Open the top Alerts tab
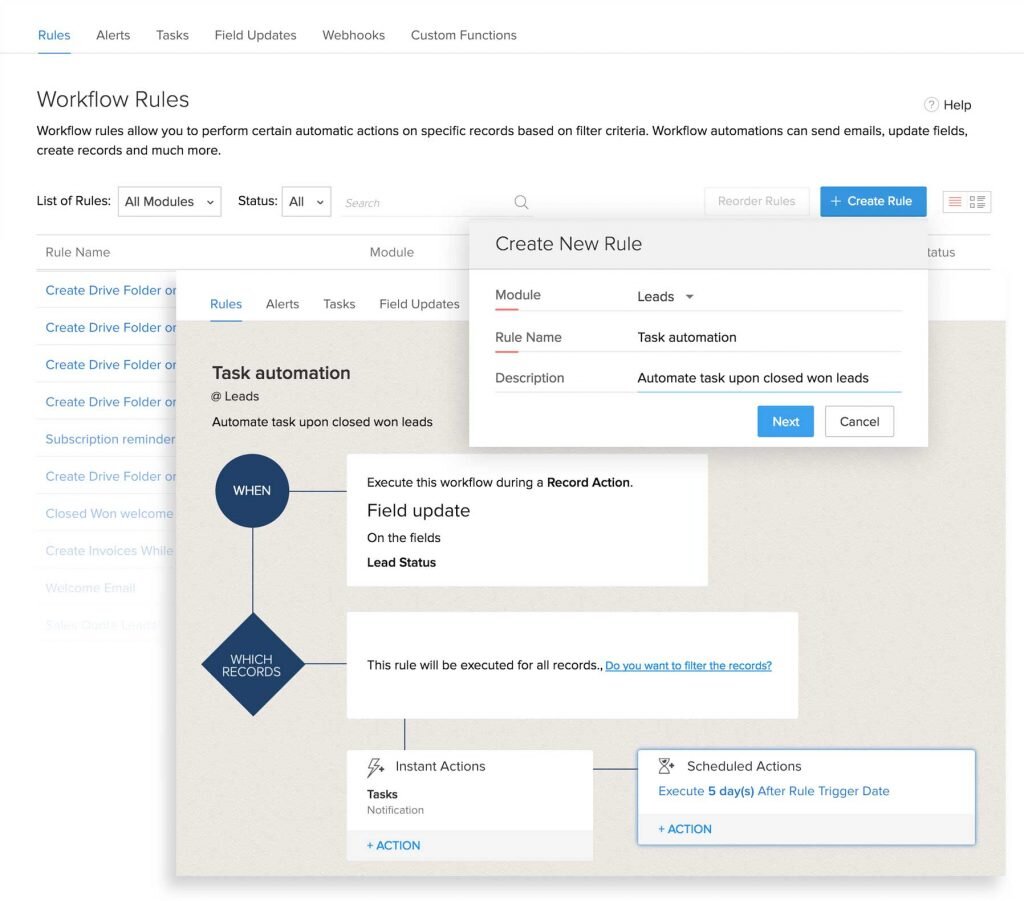The image size is (1024, 901). [x=113, y=35]
